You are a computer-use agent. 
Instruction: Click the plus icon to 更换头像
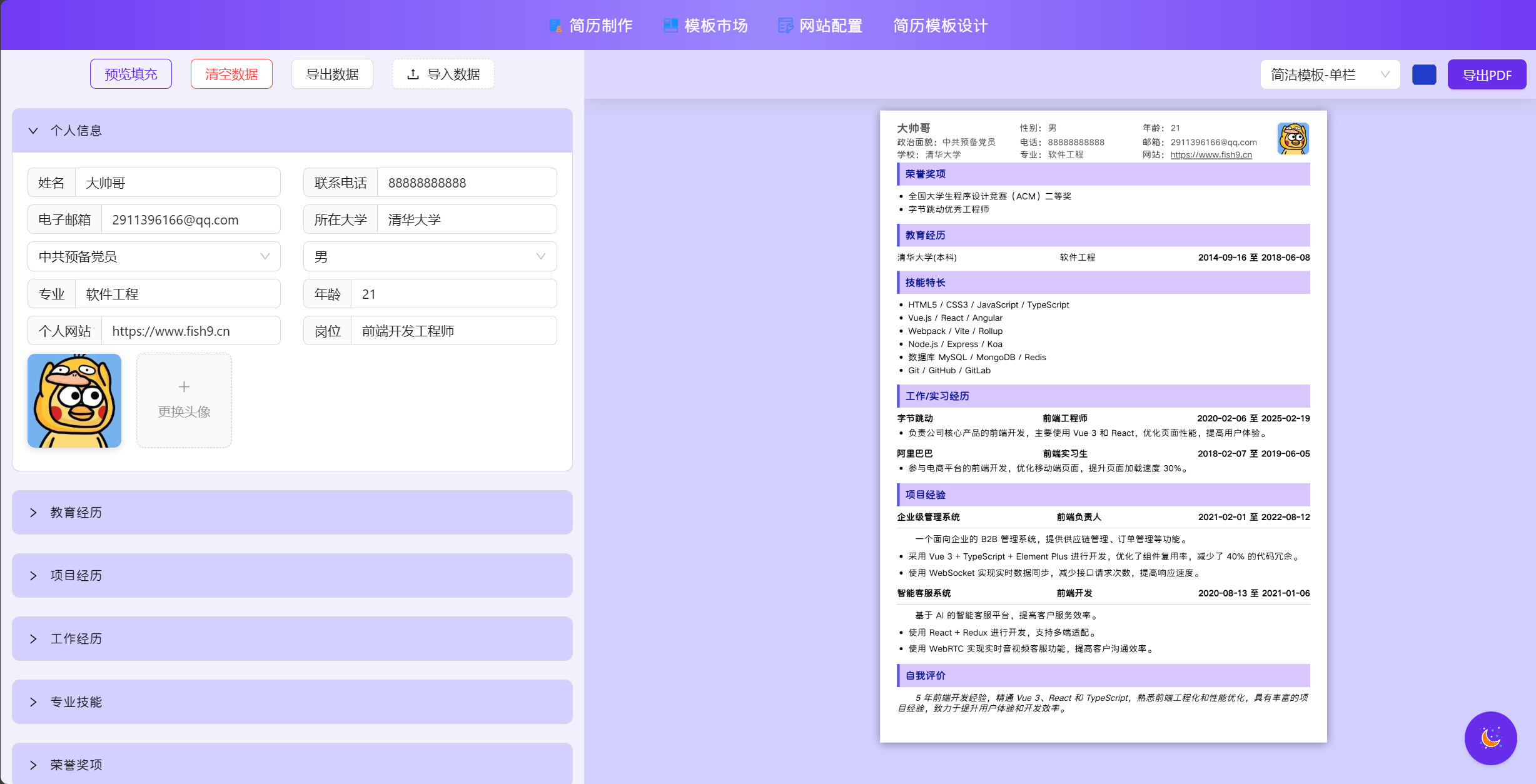tap(184, 387)
